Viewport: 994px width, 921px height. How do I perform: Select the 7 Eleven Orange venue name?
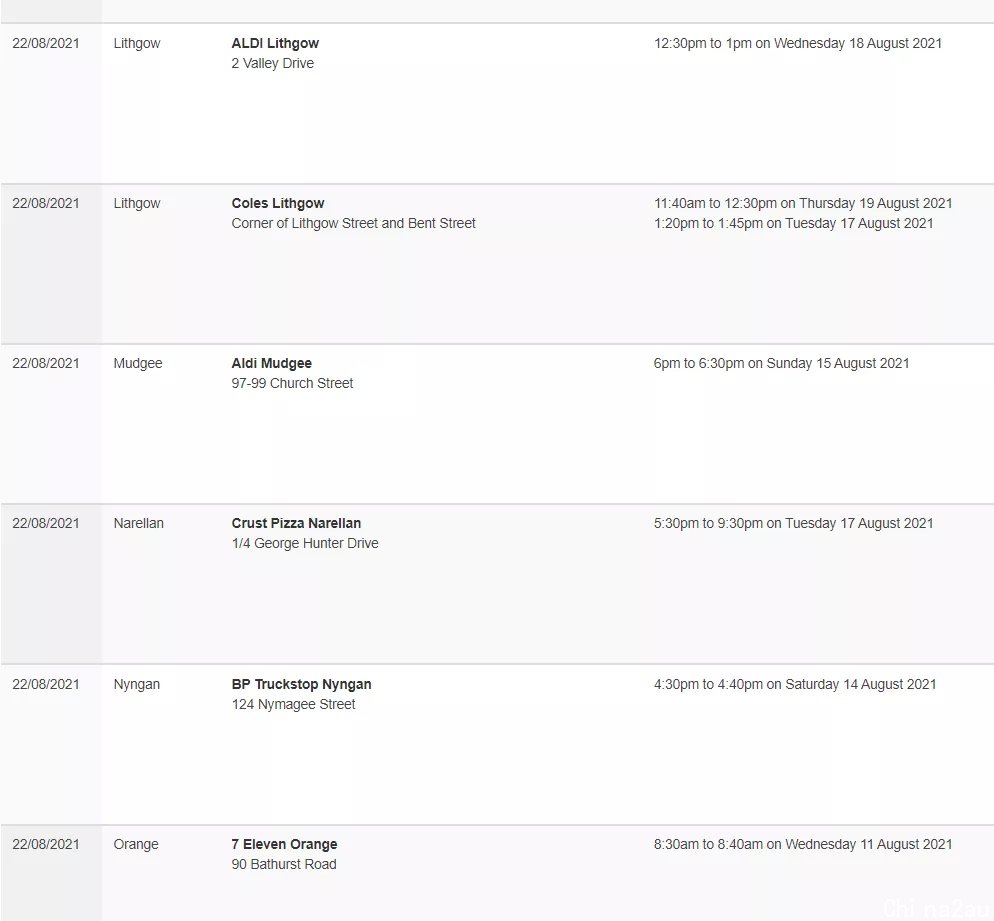[284, 844]
